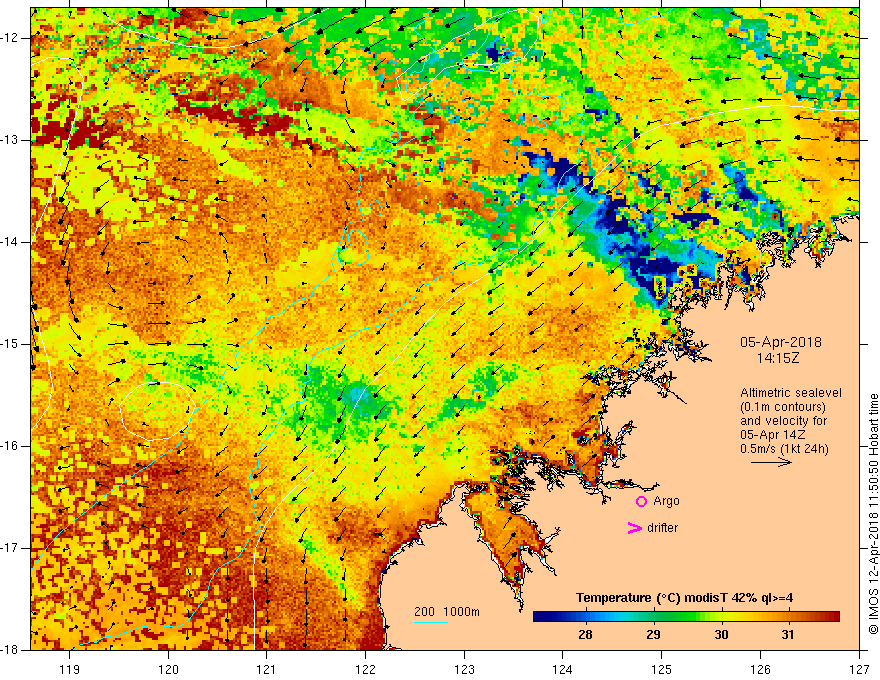Image resolution: width=880 pixels, height=680 pixels.
Task: Click the temperature color bar near 30
Action: (x=721, y=617)
